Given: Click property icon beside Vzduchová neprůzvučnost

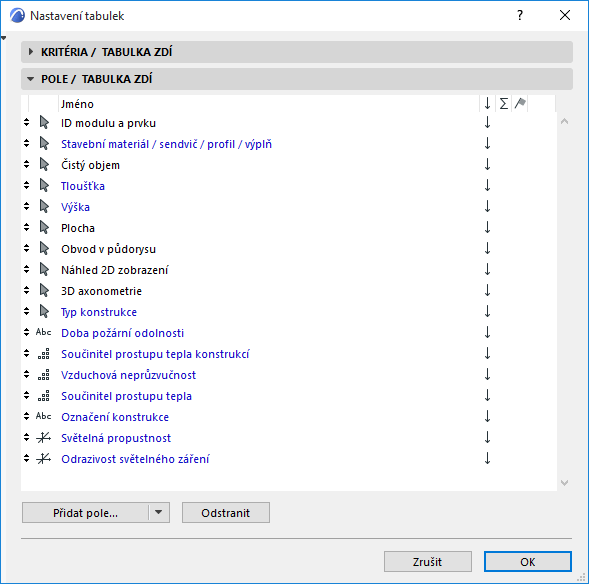Looking at the screenshot, I should pos(44,375).
